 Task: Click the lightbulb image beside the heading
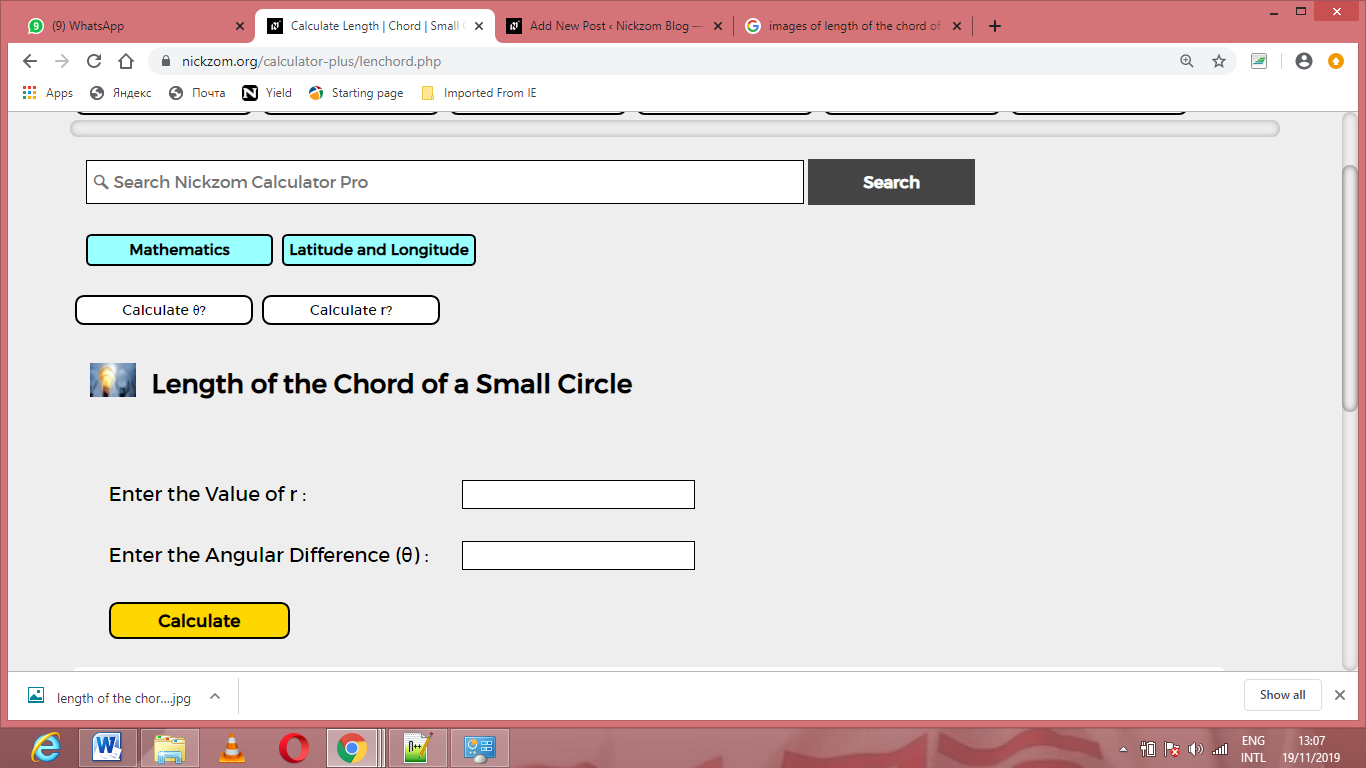pos(113,381)
